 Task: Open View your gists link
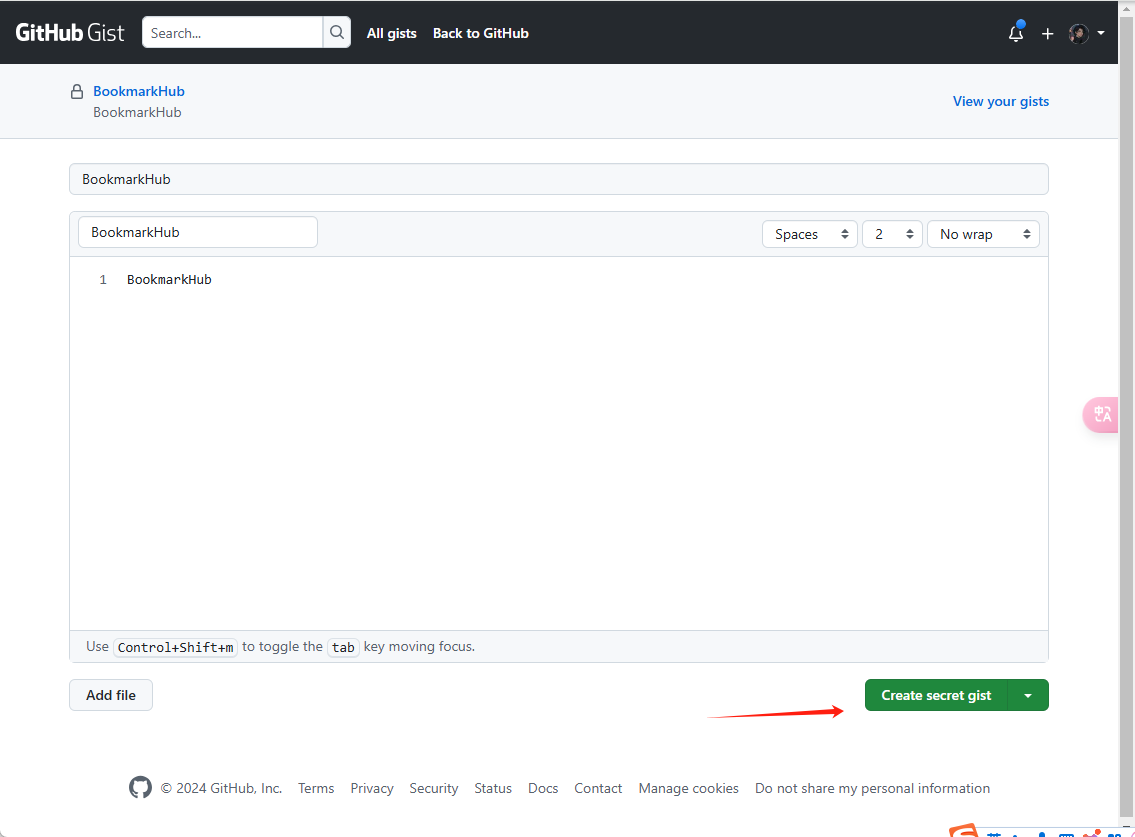[1000, 101]
